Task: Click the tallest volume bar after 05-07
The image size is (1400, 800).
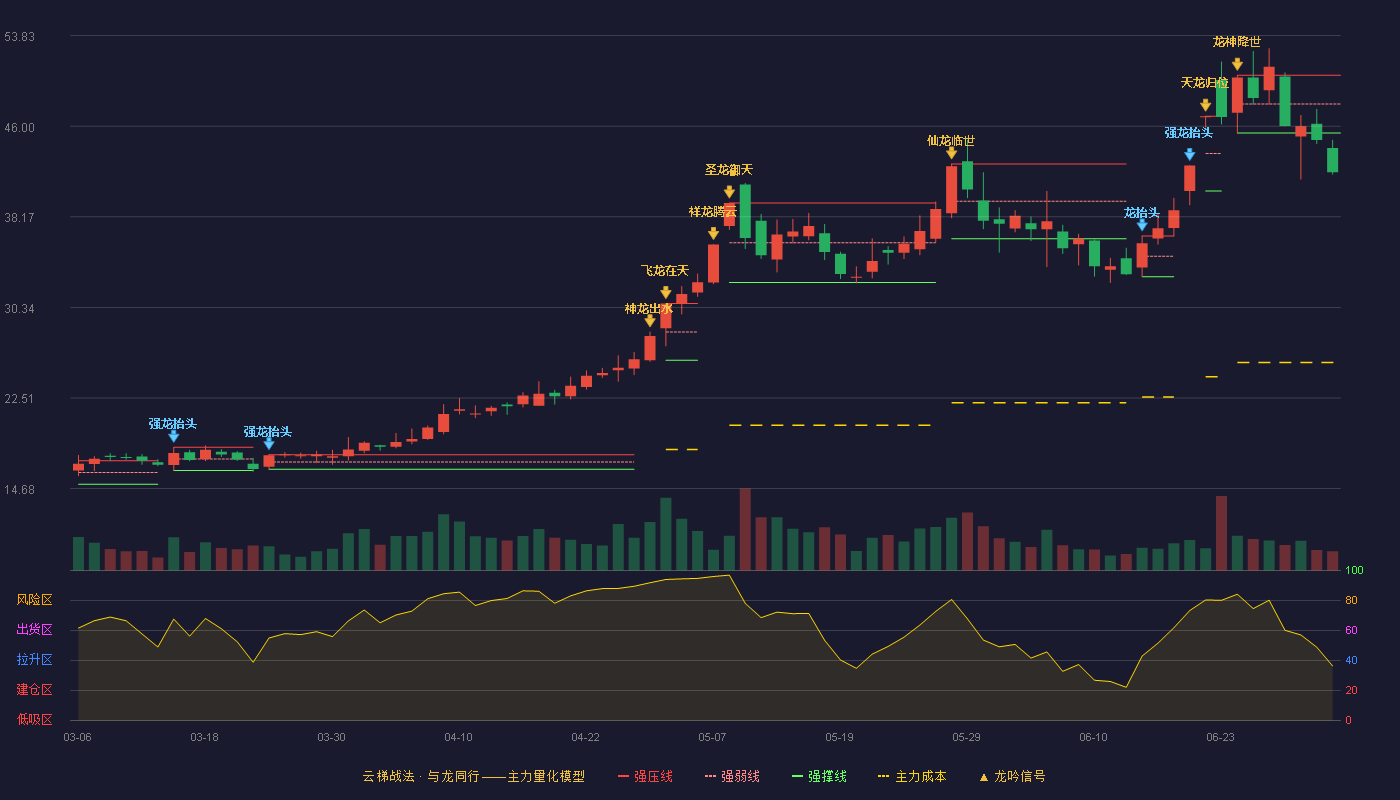Action: click(x=745, y=529)
